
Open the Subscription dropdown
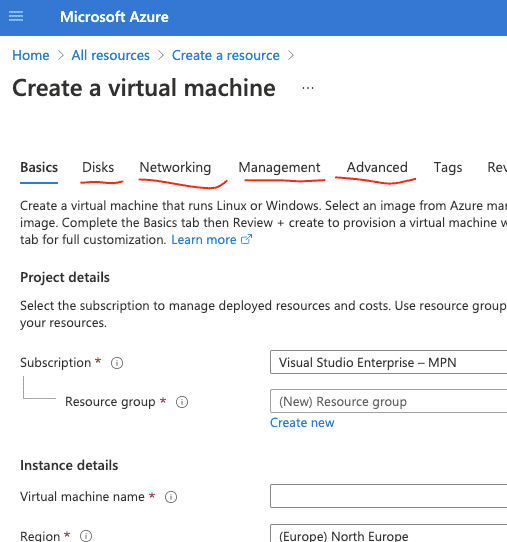(388, 362)
